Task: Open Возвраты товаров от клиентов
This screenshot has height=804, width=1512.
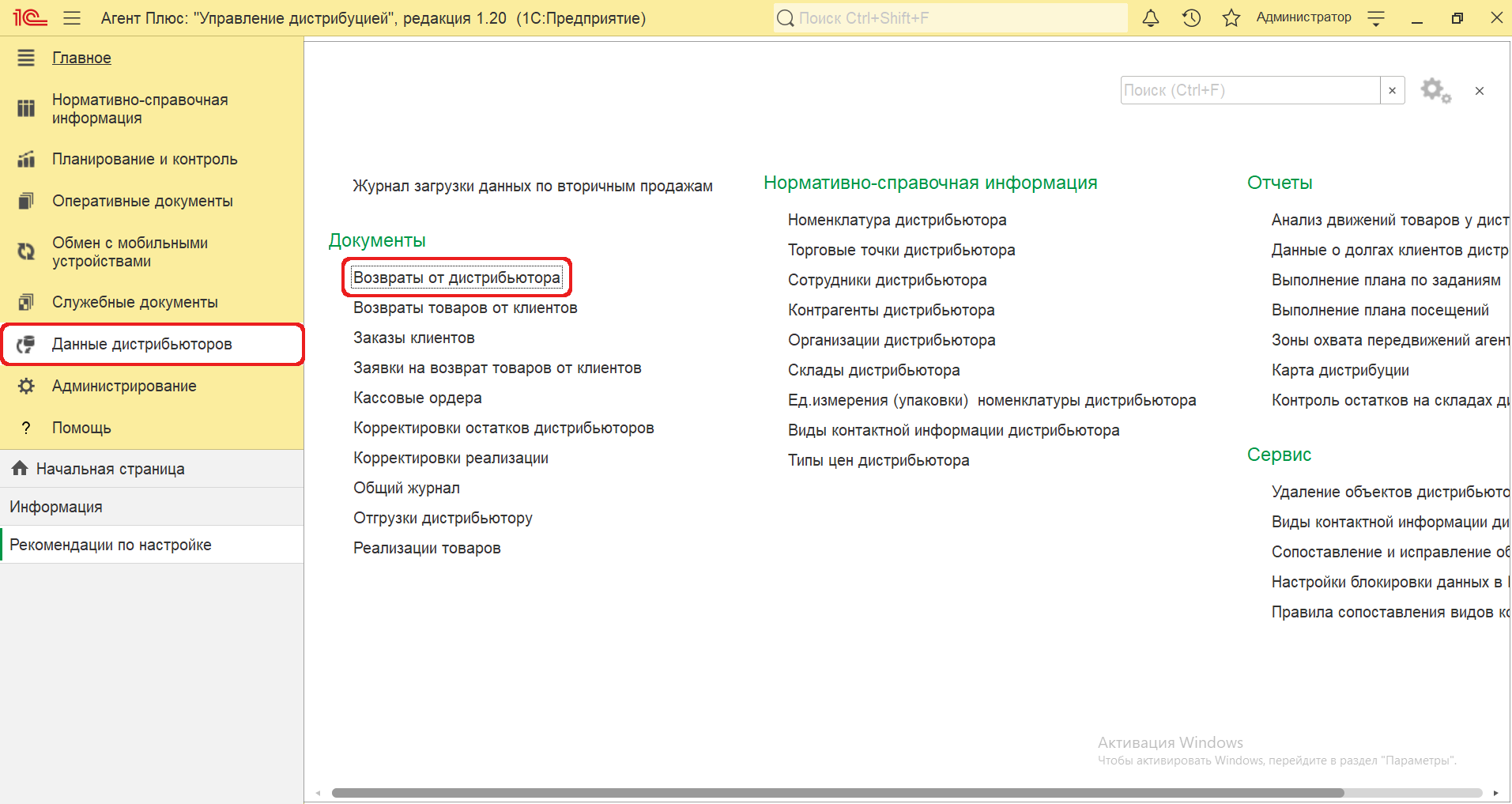Action: [x=466, y=308]
